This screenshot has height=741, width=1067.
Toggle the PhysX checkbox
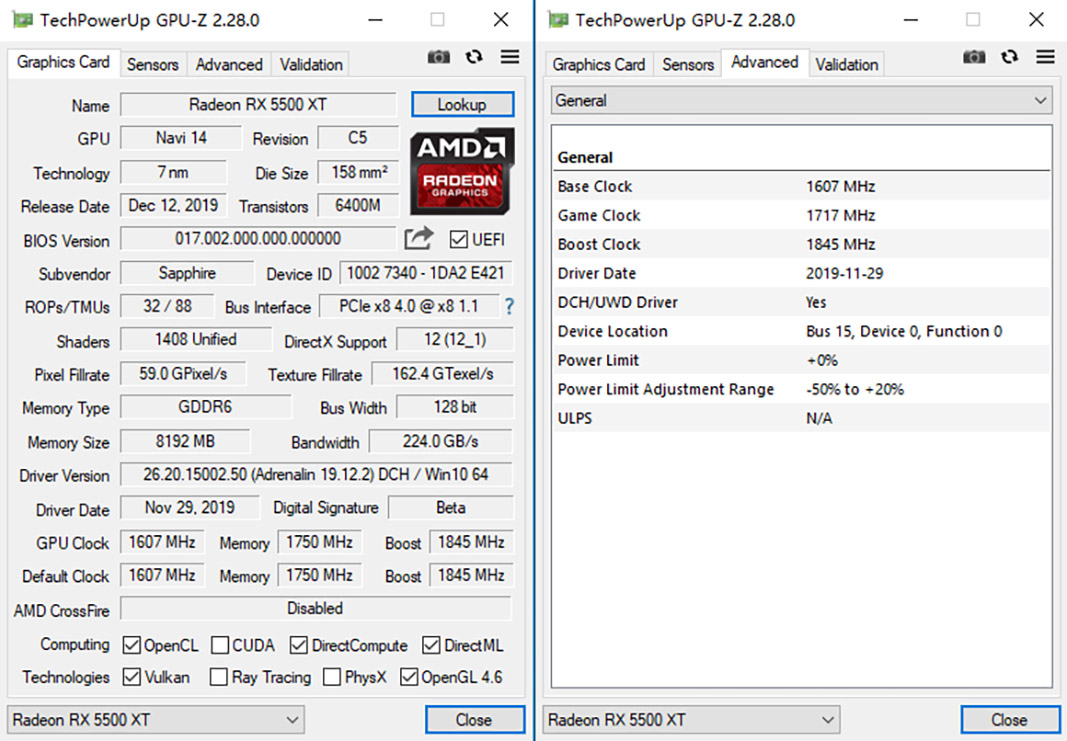click(x=332, y=677)
